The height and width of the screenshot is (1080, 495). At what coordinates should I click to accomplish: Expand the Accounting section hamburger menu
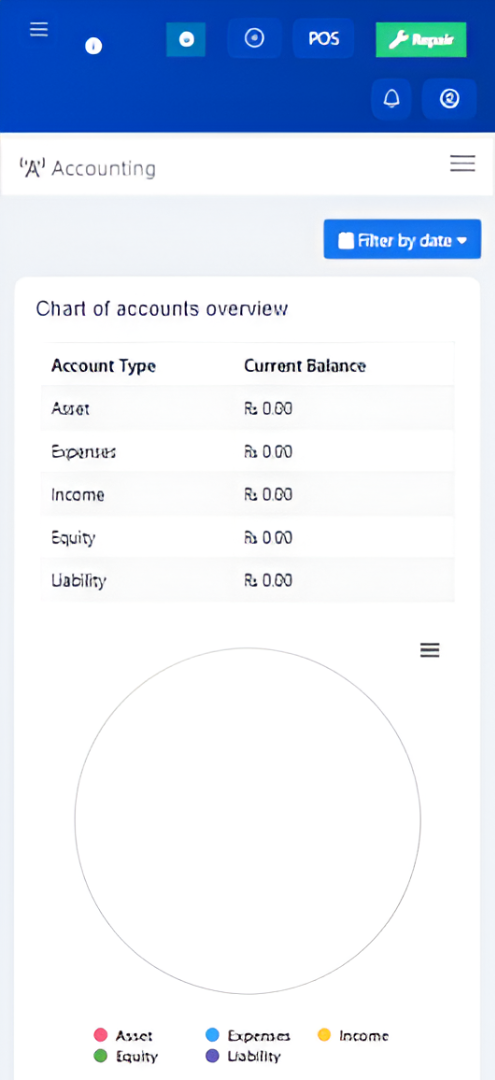click(x=463, y=163)
